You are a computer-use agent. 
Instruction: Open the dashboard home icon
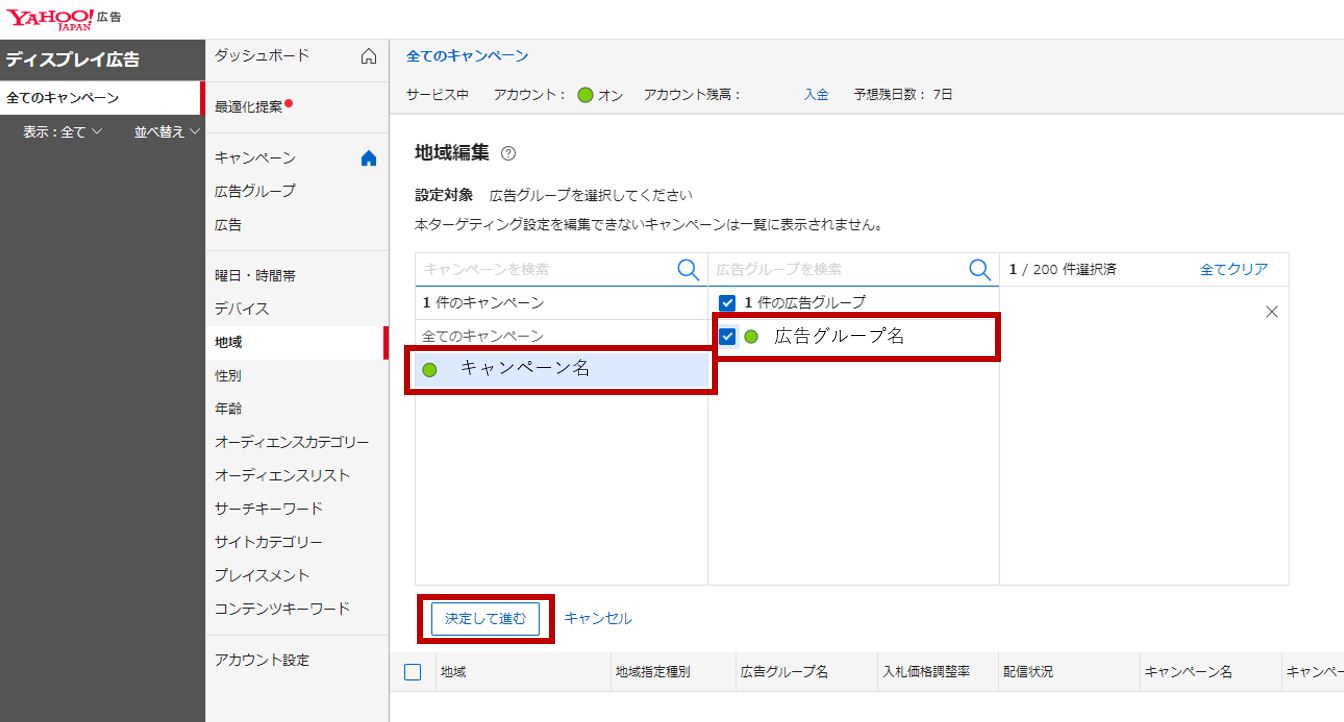tap(369, 56)
